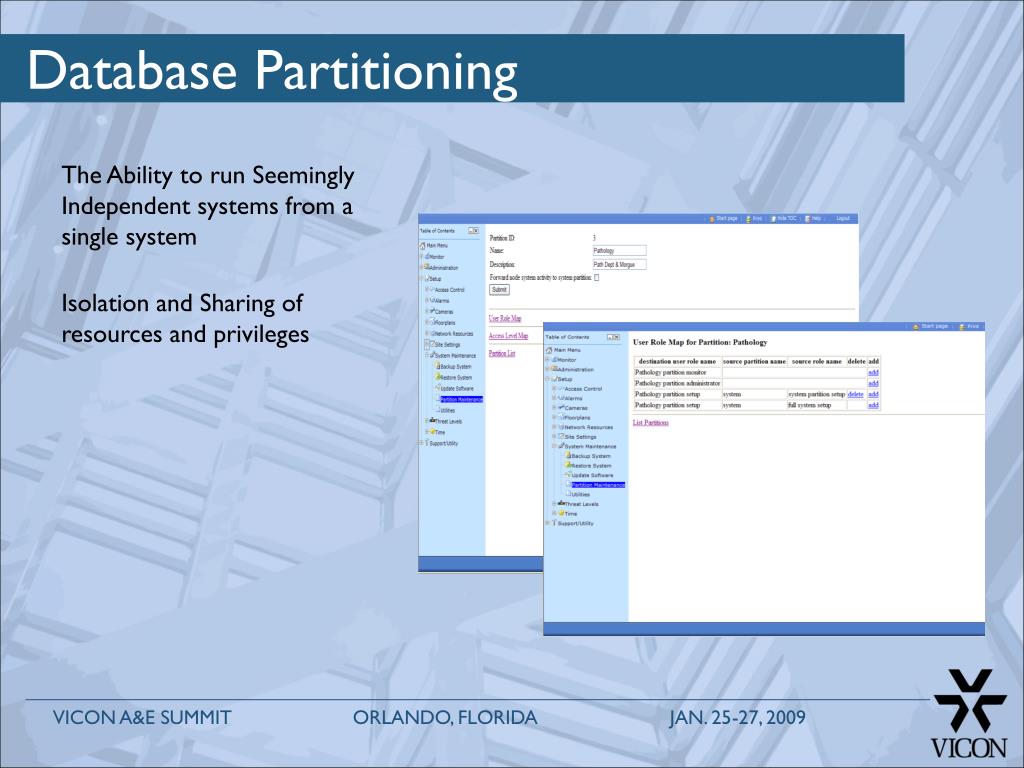
Task: Expand the Access Control node in the User Role Map window tree
Action: pyautogui.click(x=554, y=389)
